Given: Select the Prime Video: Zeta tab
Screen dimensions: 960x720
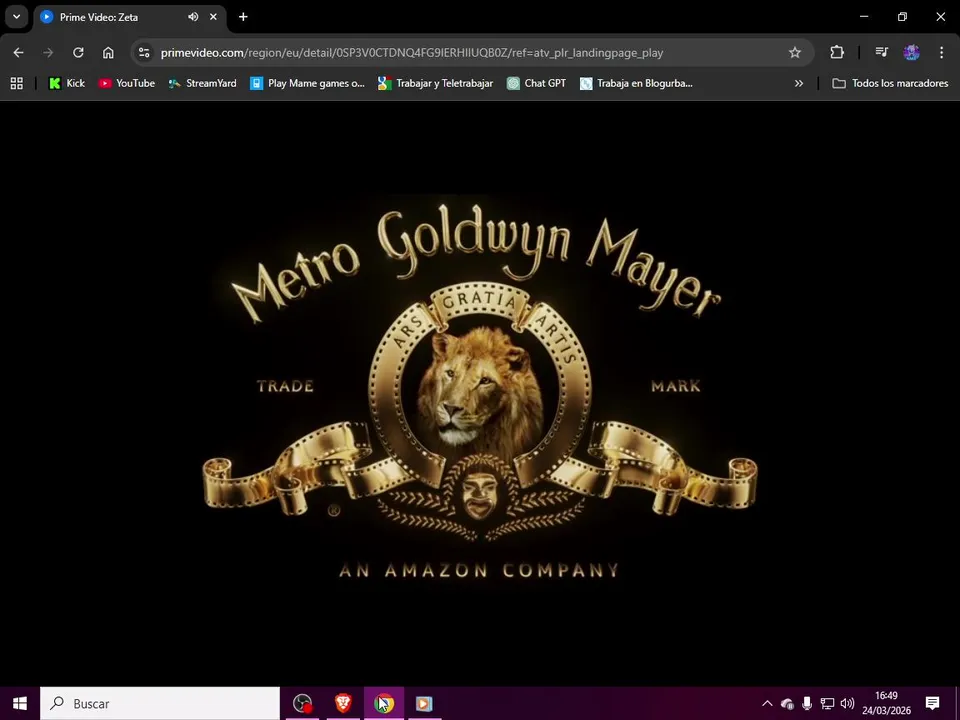Looking at the screenshot, I should coord(129,17).
